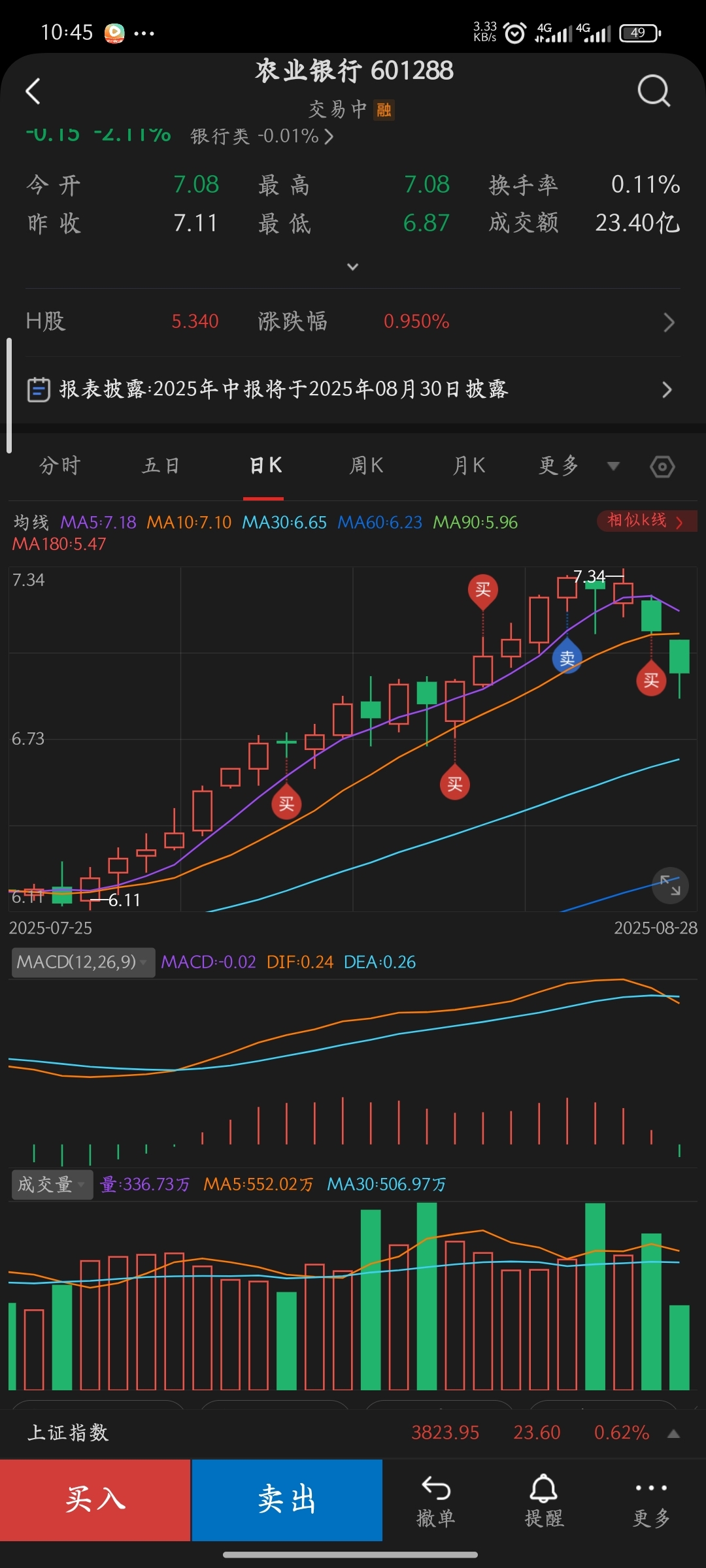Image resolution: width=706 pixels, height=1568 pixels.
Task: Tap MA180:5.47 moving average label
Action: click(x=59, y=544)
